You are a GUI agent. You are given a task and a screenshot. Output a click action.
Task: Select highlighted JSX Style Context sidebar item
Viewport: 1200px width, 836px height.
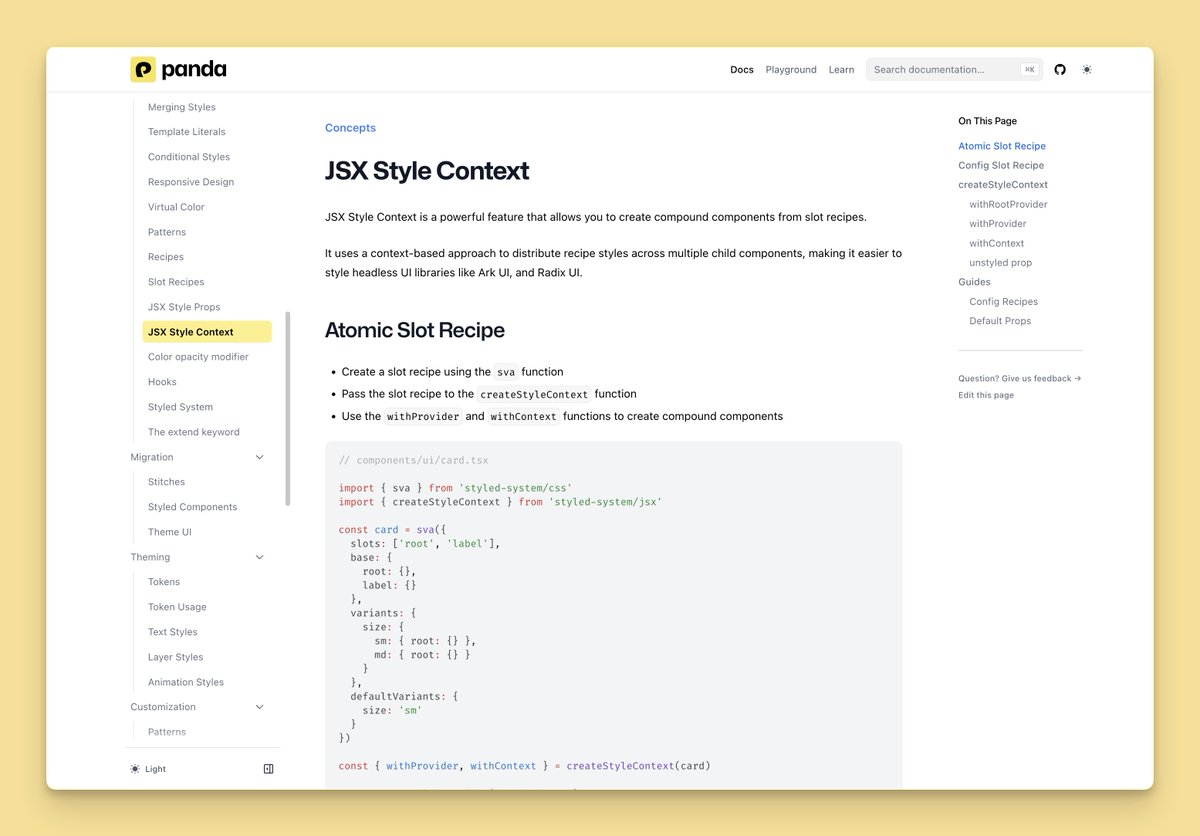(207, 332)
